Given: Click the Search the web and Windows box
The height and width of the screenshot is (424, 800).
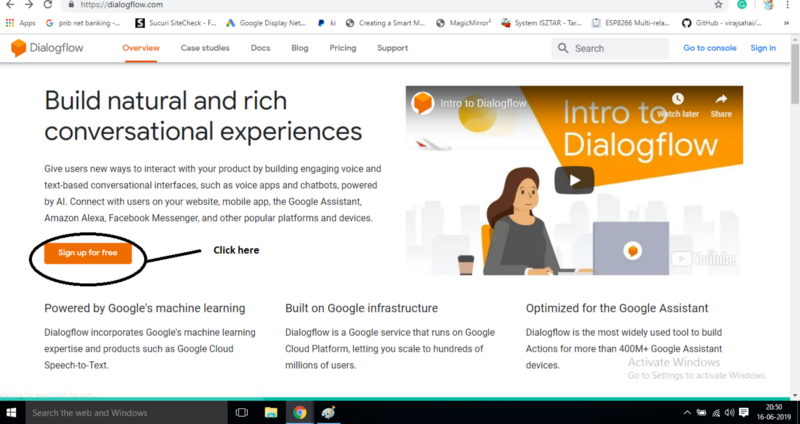Looking at the screenshot, I should tap(125, 412).
